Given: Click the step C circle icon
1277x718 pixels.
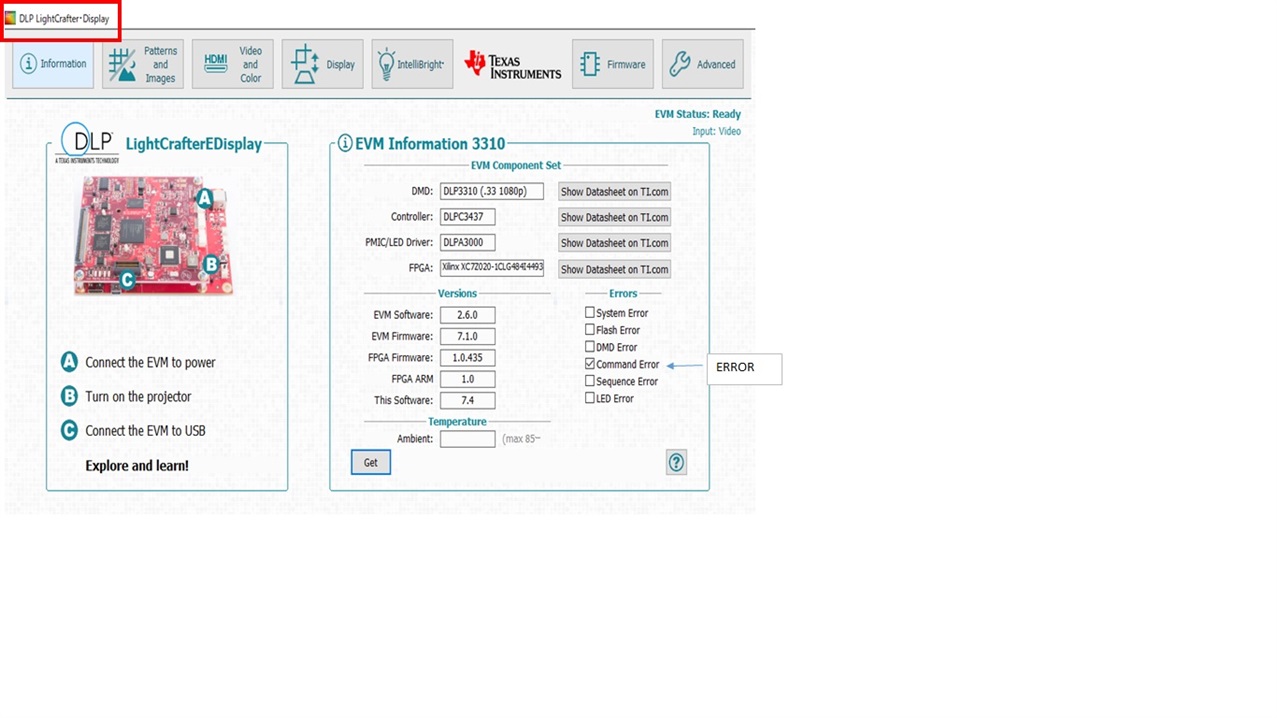Looking at the screenshot, I should [x=69, y=430].
